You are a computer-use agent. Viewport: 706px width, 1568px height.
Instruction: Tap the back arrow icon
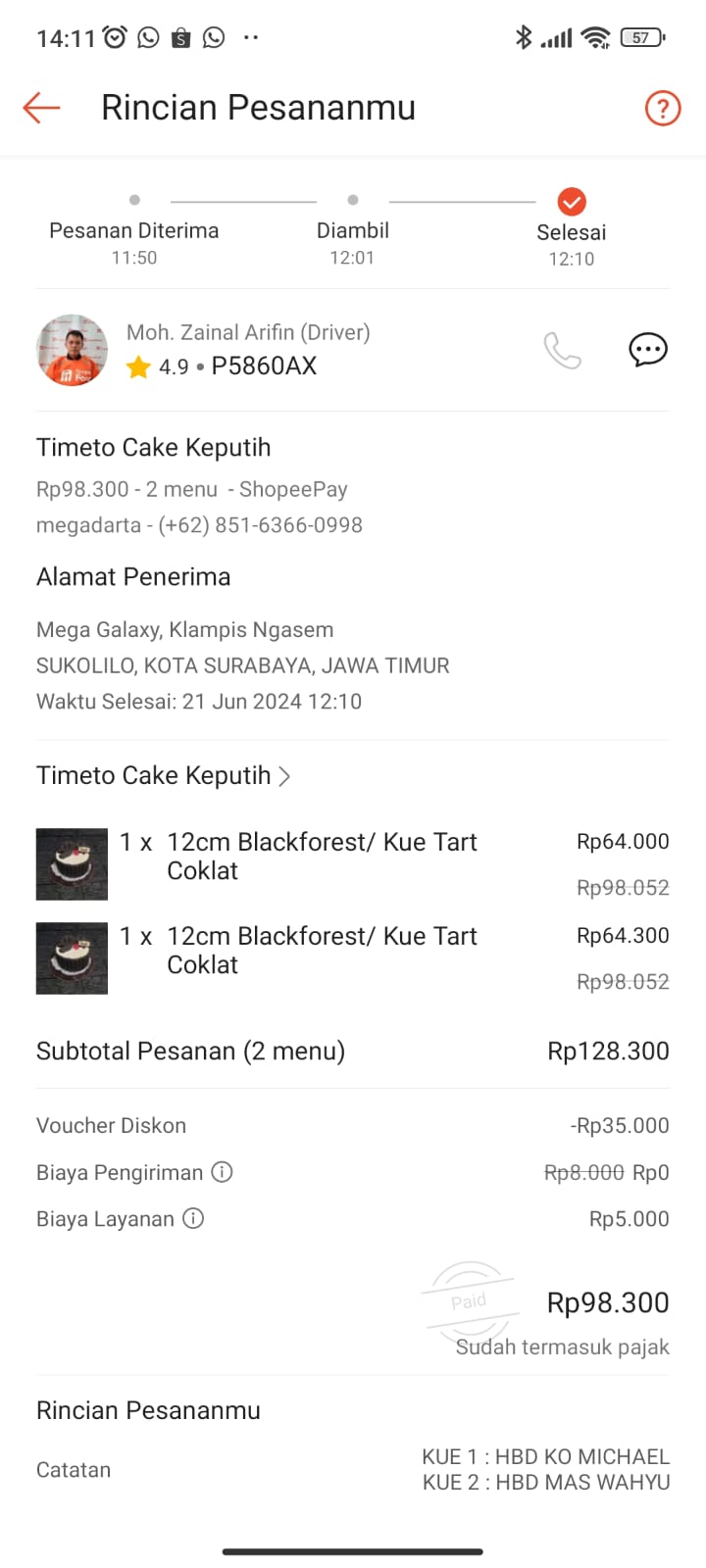tap(42, 108)
